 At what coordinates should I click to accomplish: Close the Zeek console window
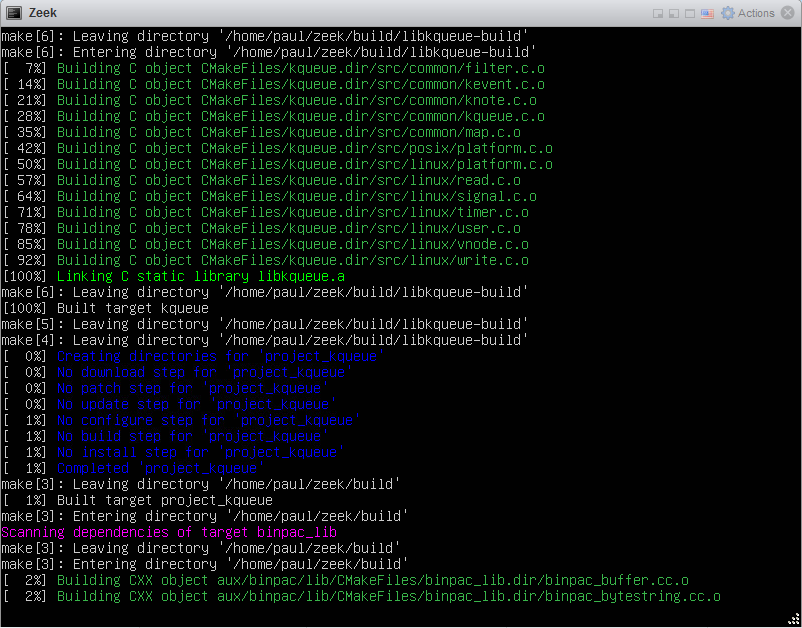tap(787, 13)
